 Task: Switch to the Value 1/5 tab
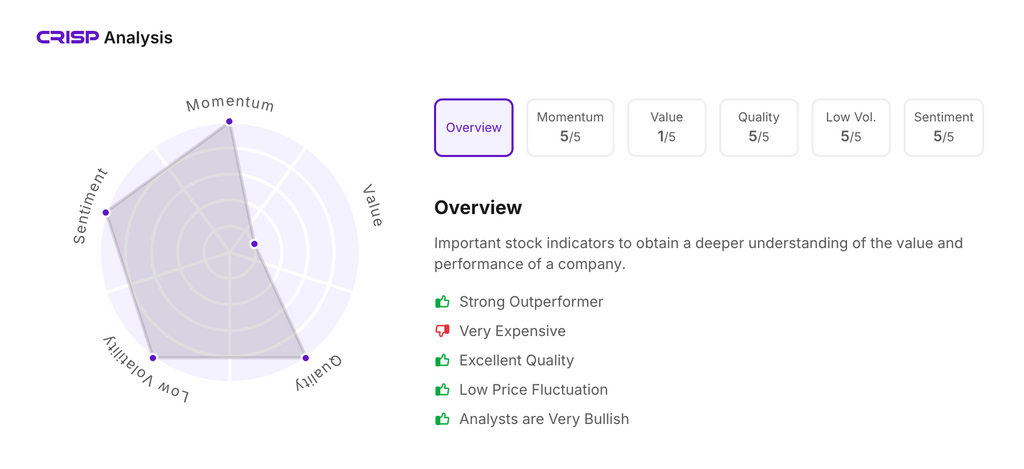[x=667, y=128]
